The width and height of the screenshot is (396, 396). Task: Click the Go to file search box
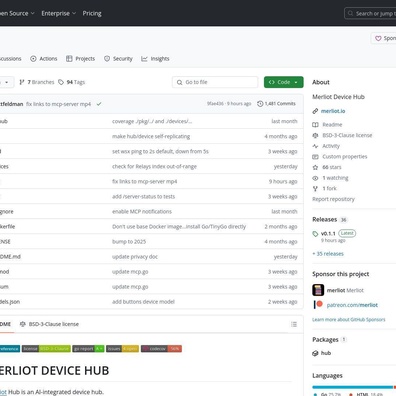215,82
